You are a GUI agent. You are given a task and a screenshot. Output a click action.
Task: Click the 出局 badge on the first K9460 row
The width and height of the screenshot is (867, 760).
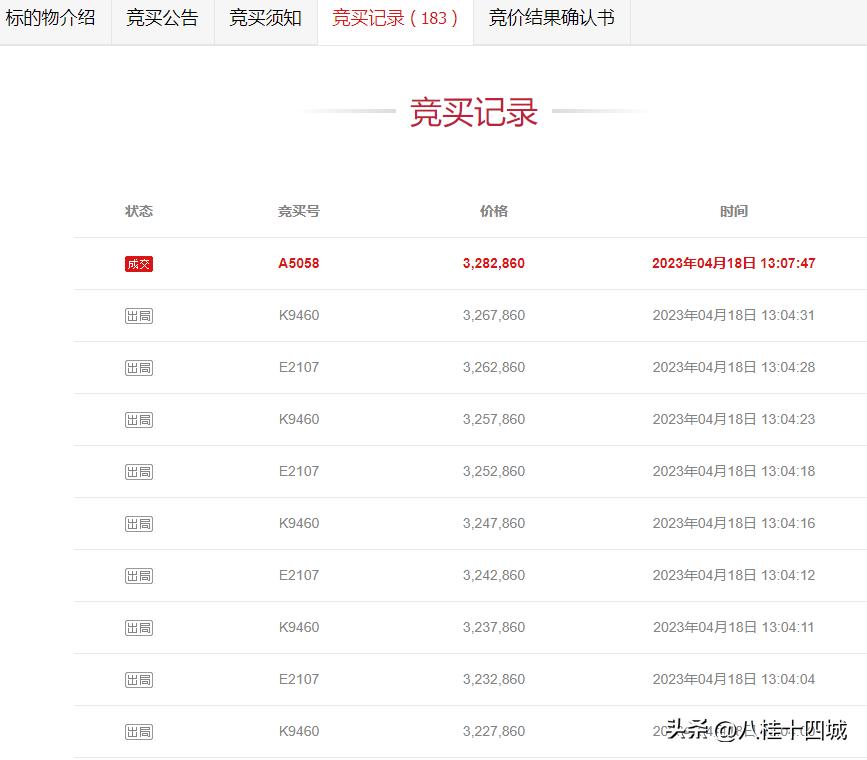coord(139,315)
